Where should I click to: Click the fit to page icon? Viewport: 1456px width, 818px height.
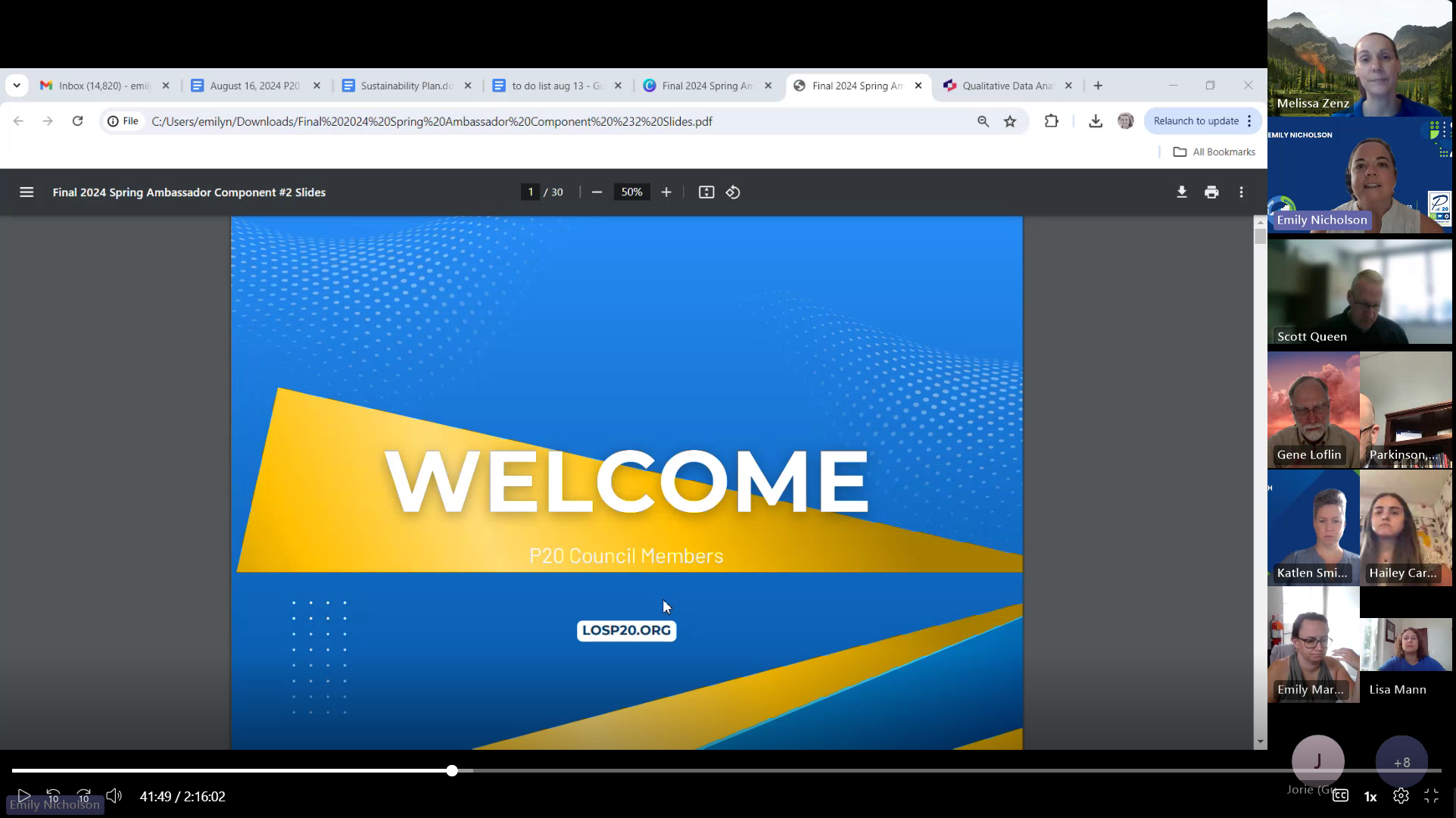(706, 192)
